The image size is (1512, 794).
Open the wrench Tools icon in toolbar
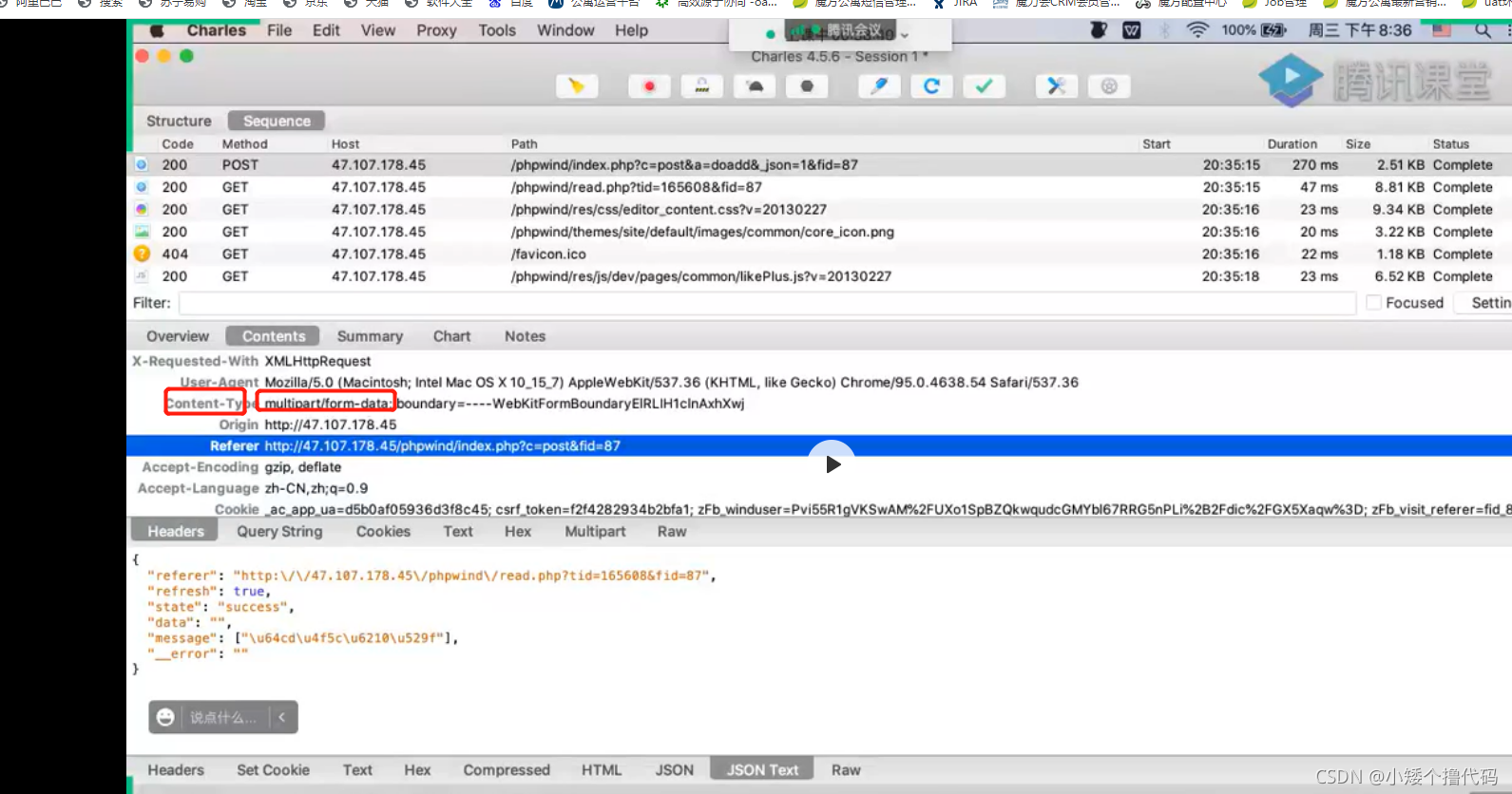coord(1056,86)
